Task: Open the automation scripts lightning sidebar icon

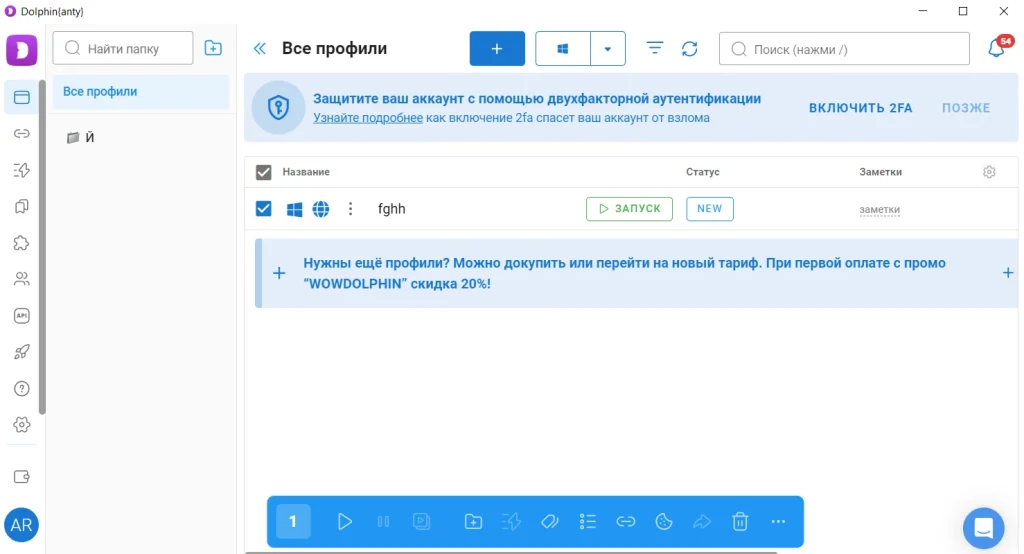Action: click(22, 171)
